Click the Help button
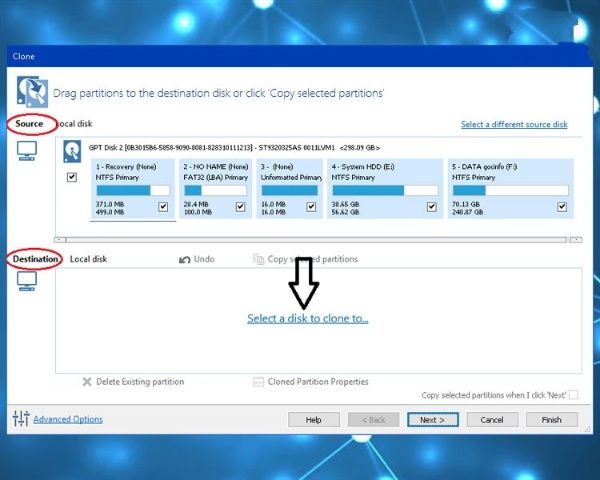Screen dimensions: 600x480 [x=313, y=420]
